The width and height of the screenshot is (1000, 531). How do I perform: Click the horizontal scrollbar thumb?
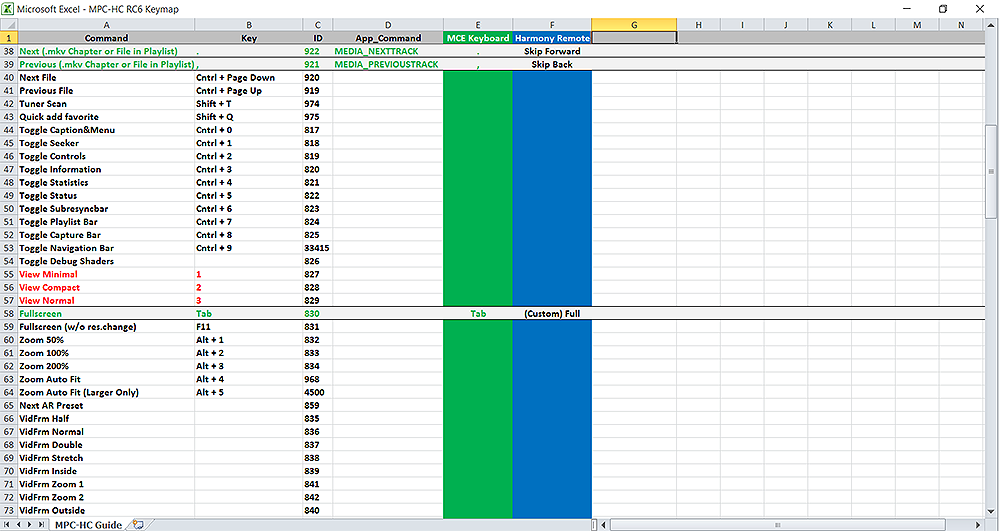777,525
